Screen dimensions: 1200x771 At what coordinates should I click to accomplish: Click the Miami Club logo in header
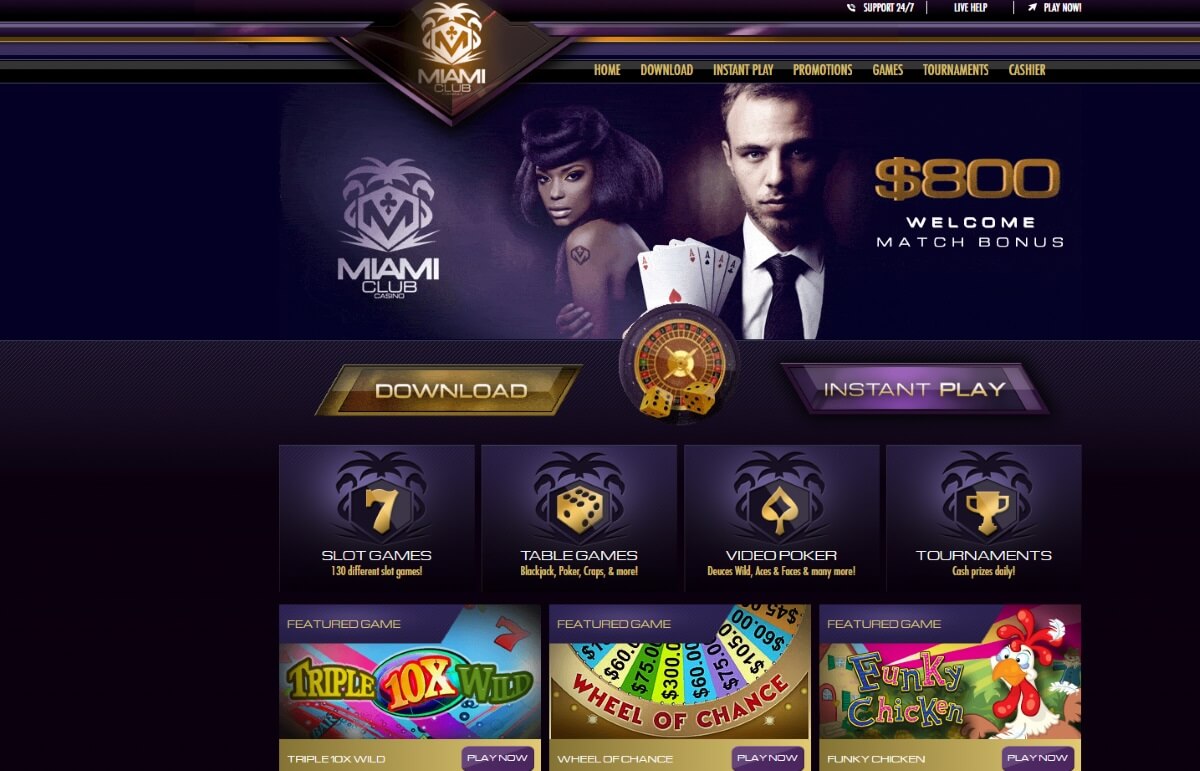452,50
